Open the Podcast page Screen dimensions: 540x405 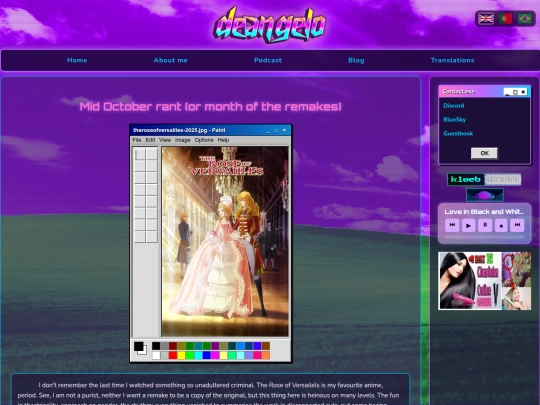pos(268,60)
